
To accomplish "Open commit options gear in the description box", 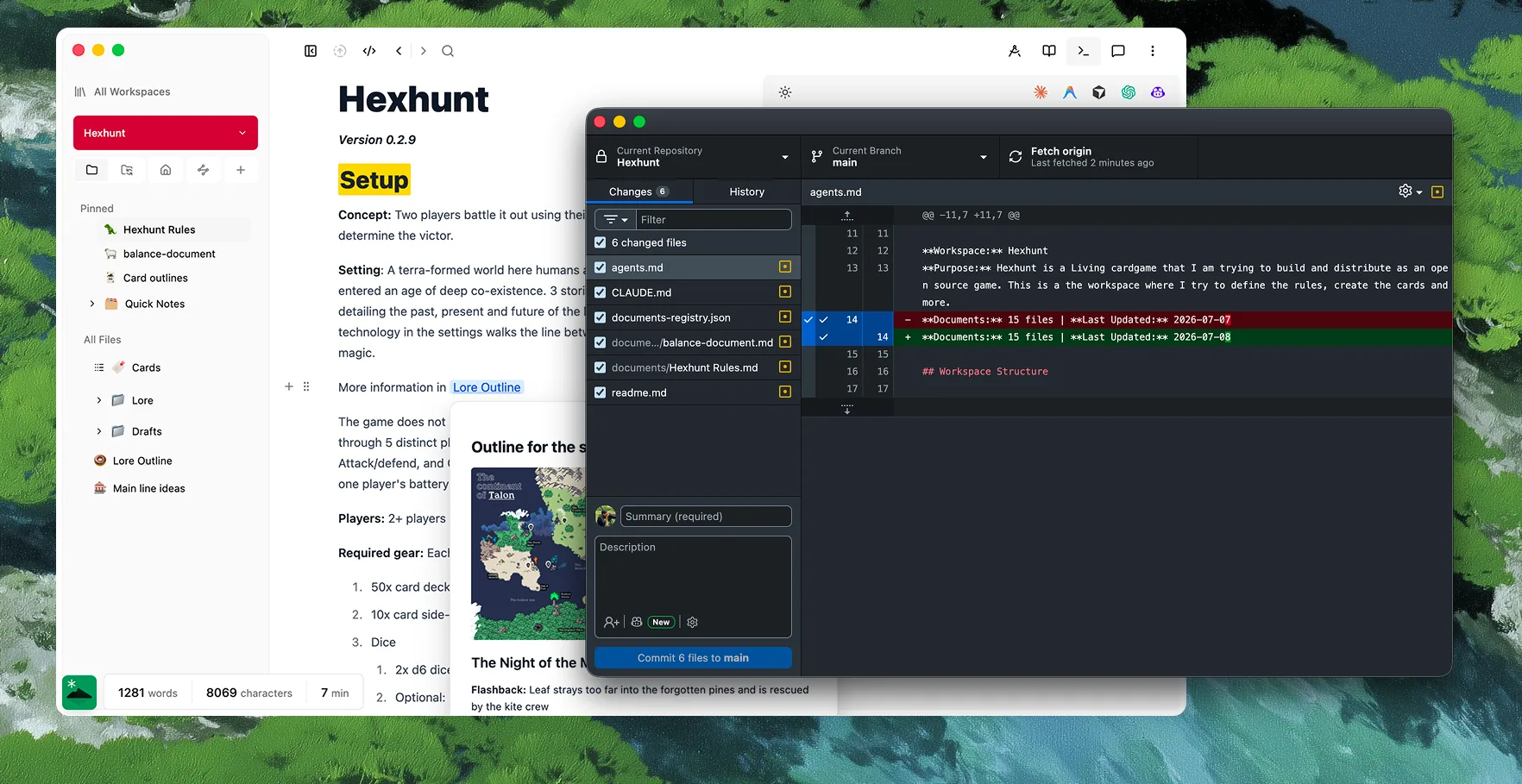I will [692, 622].
